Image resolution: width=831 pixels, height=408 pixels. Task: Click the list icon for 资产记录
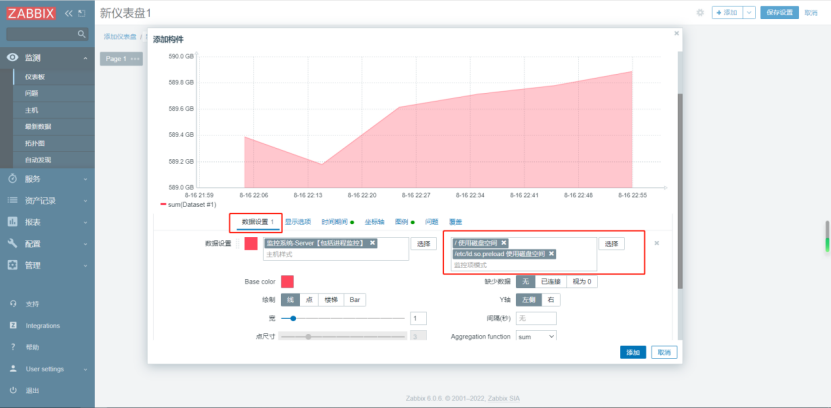pyautogui.click(x=13, y=201)
